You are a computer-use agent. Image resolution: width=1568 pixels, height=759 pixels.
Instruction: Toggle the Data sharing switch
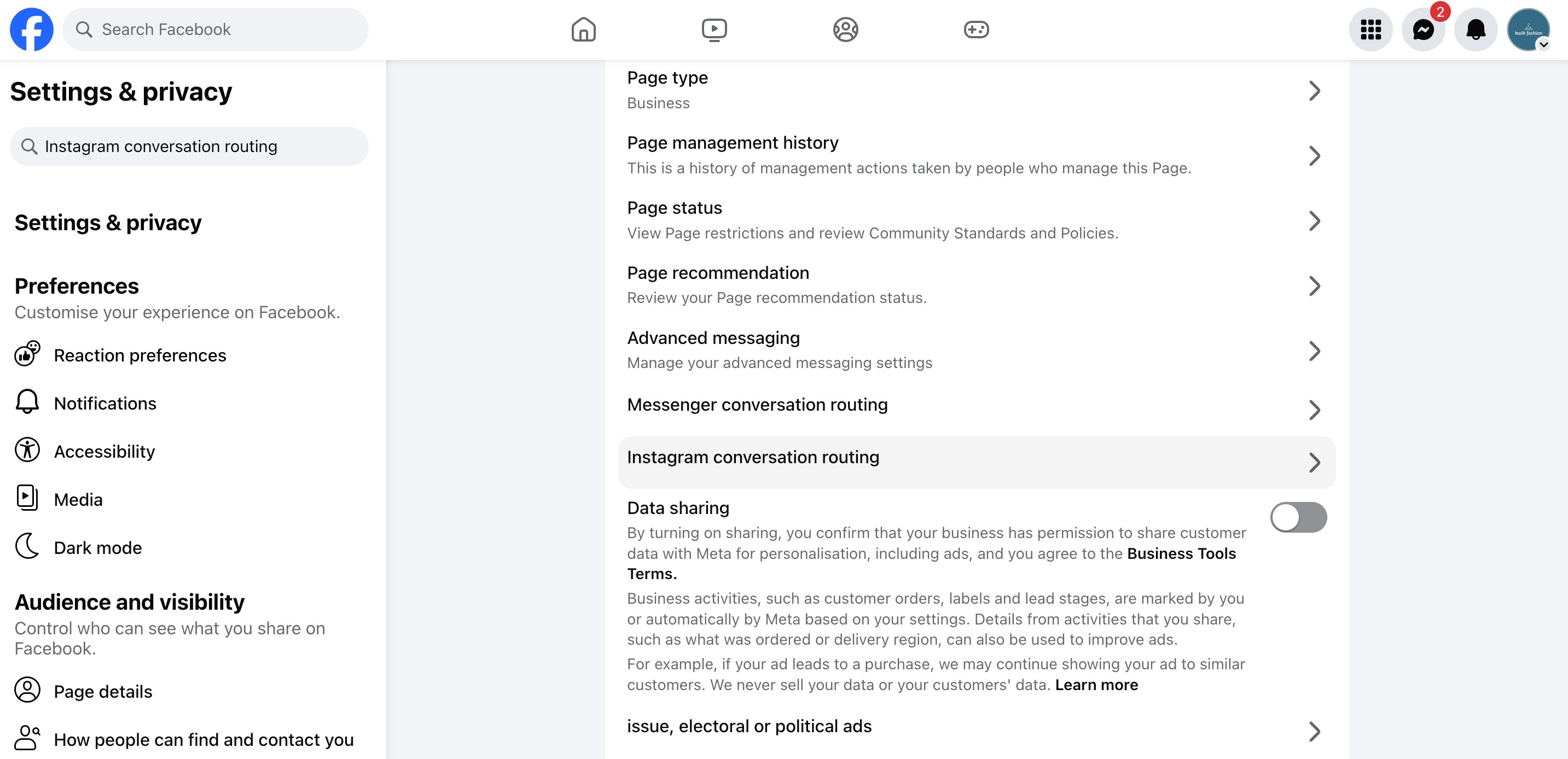[1298, 517]
